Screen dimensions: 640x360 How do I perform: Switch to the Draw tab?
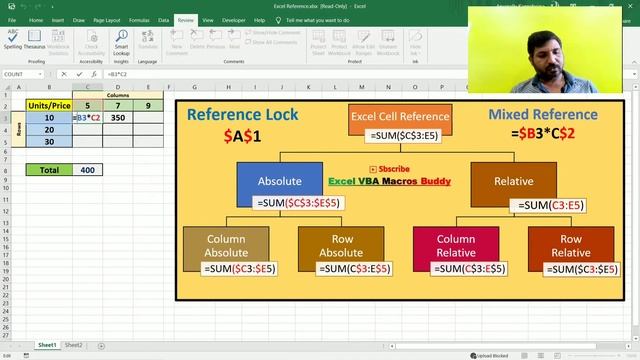(x=78, y=20)
